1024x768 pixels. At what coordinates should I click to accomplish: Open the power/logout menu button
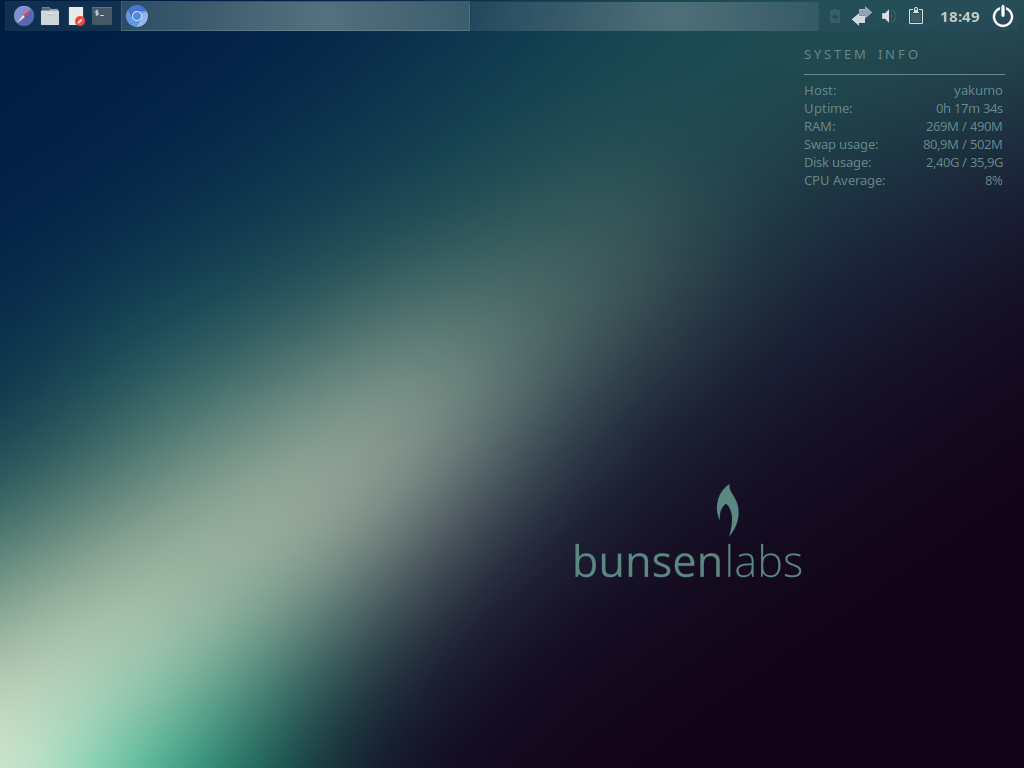pos(1002,16)
